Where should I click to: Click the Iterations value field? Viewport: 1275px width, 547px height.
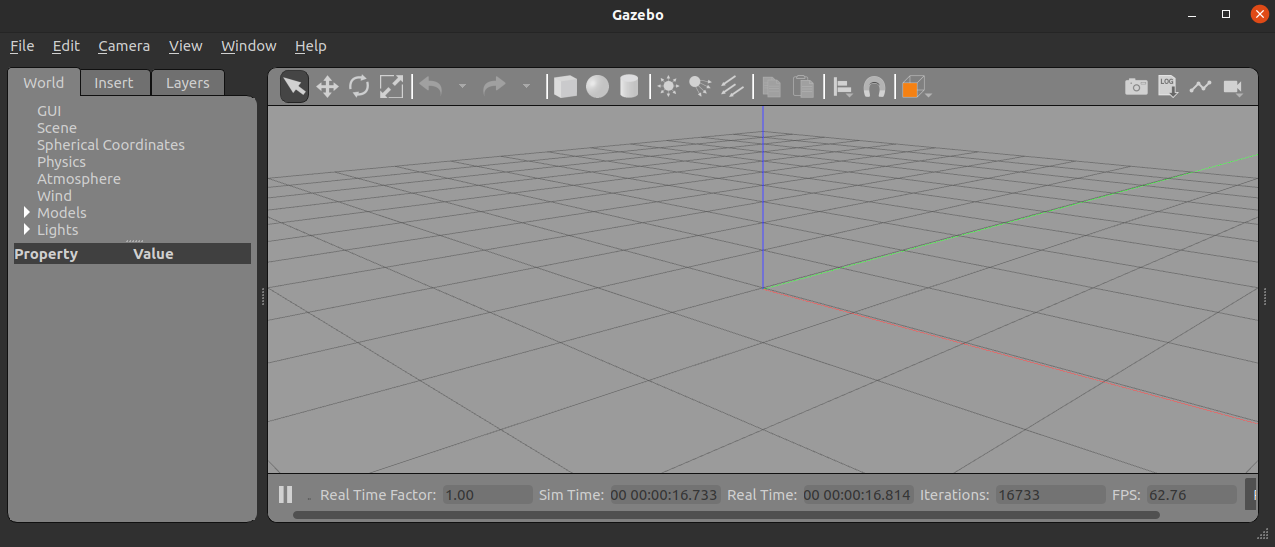1050,495
